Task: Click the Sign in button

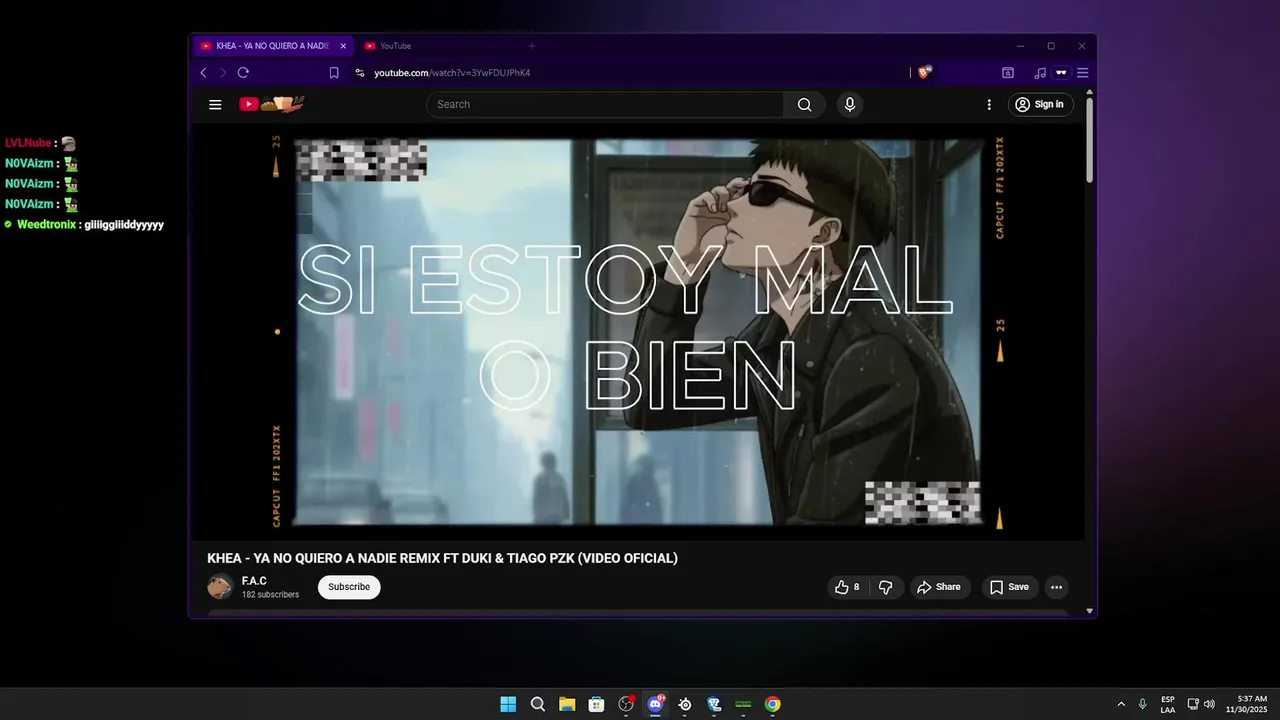Action: click(1040, 104)
